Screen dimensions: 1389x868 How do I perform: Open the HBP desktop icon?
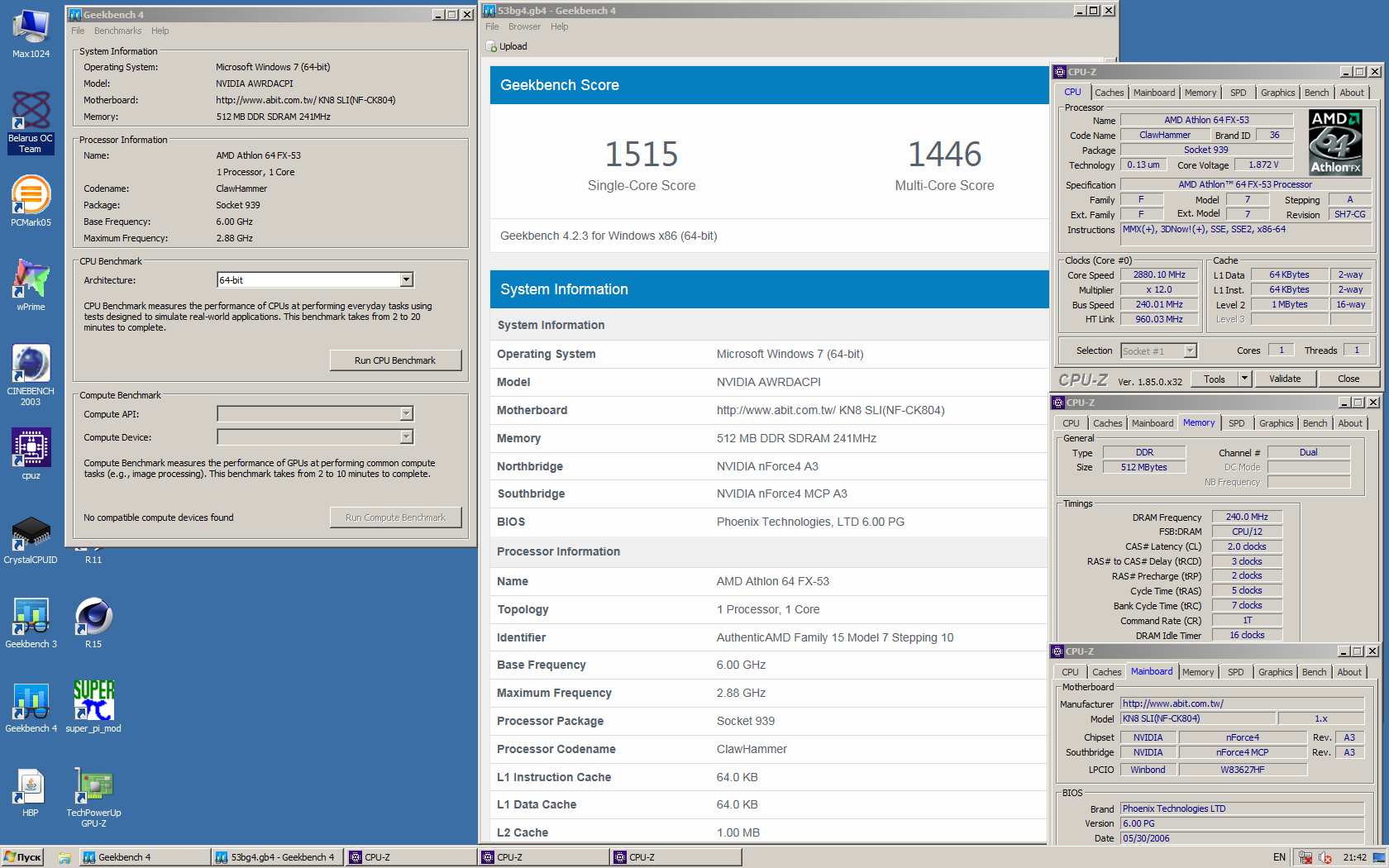[31, 791]
